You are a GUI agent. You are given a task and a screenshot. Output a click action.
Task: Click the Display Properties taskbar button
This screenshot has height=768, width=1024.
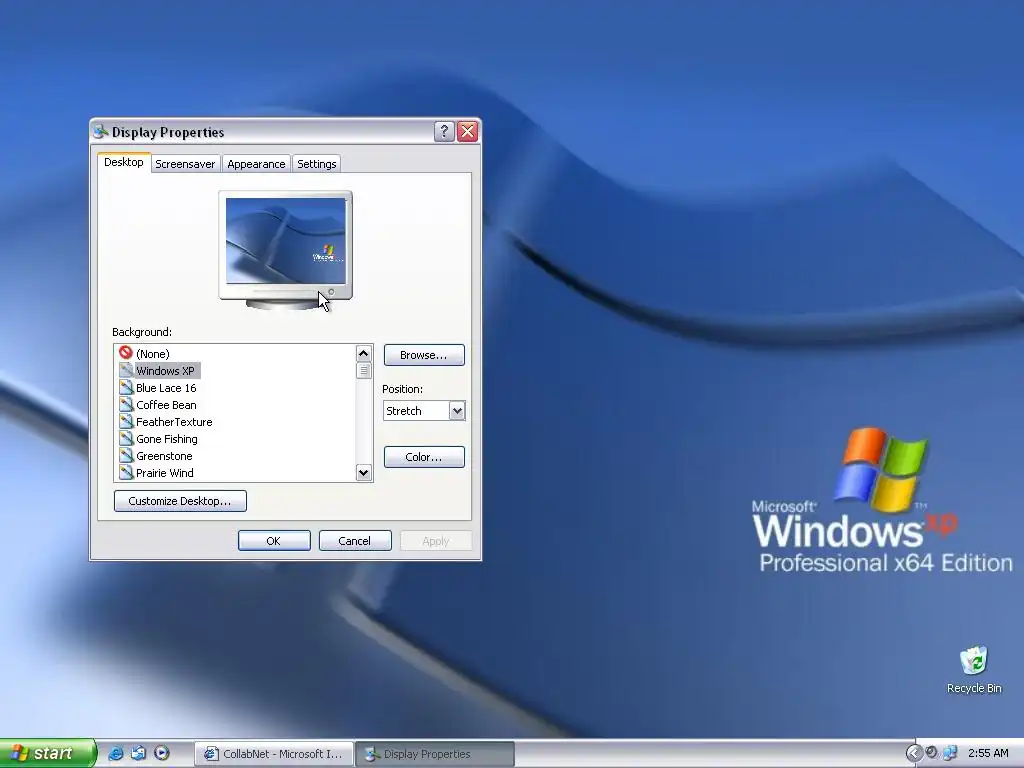[x=435, y=754]
